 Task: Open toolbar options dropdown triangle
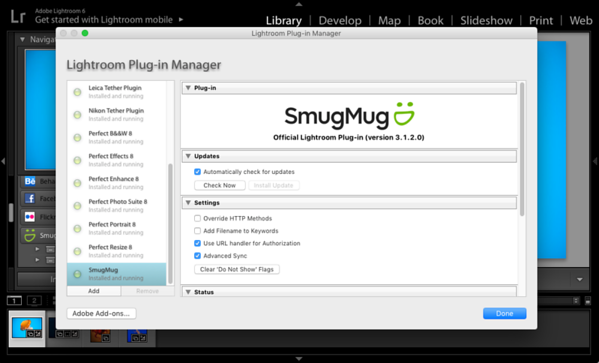point(580,279)
